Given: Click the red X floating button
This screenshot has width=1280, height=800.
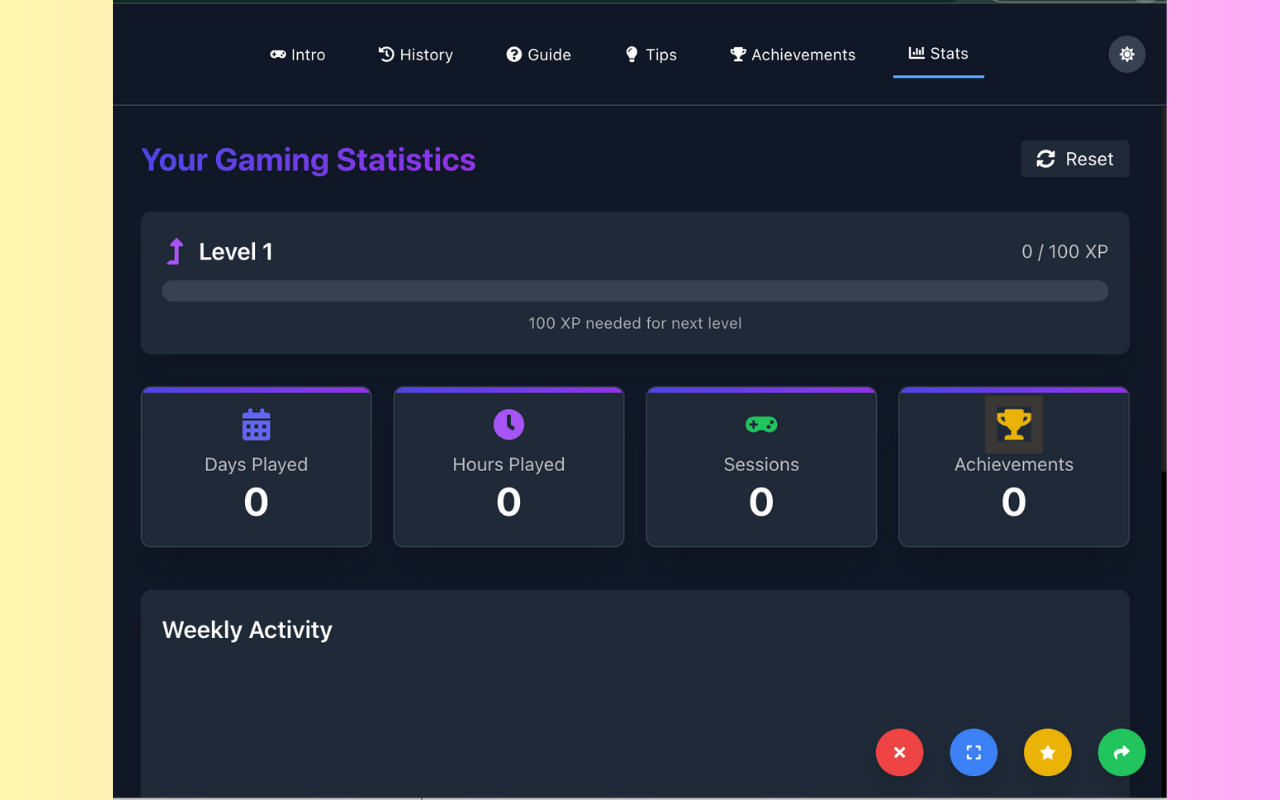Looking at the screenshot, I should coord(899,753).
